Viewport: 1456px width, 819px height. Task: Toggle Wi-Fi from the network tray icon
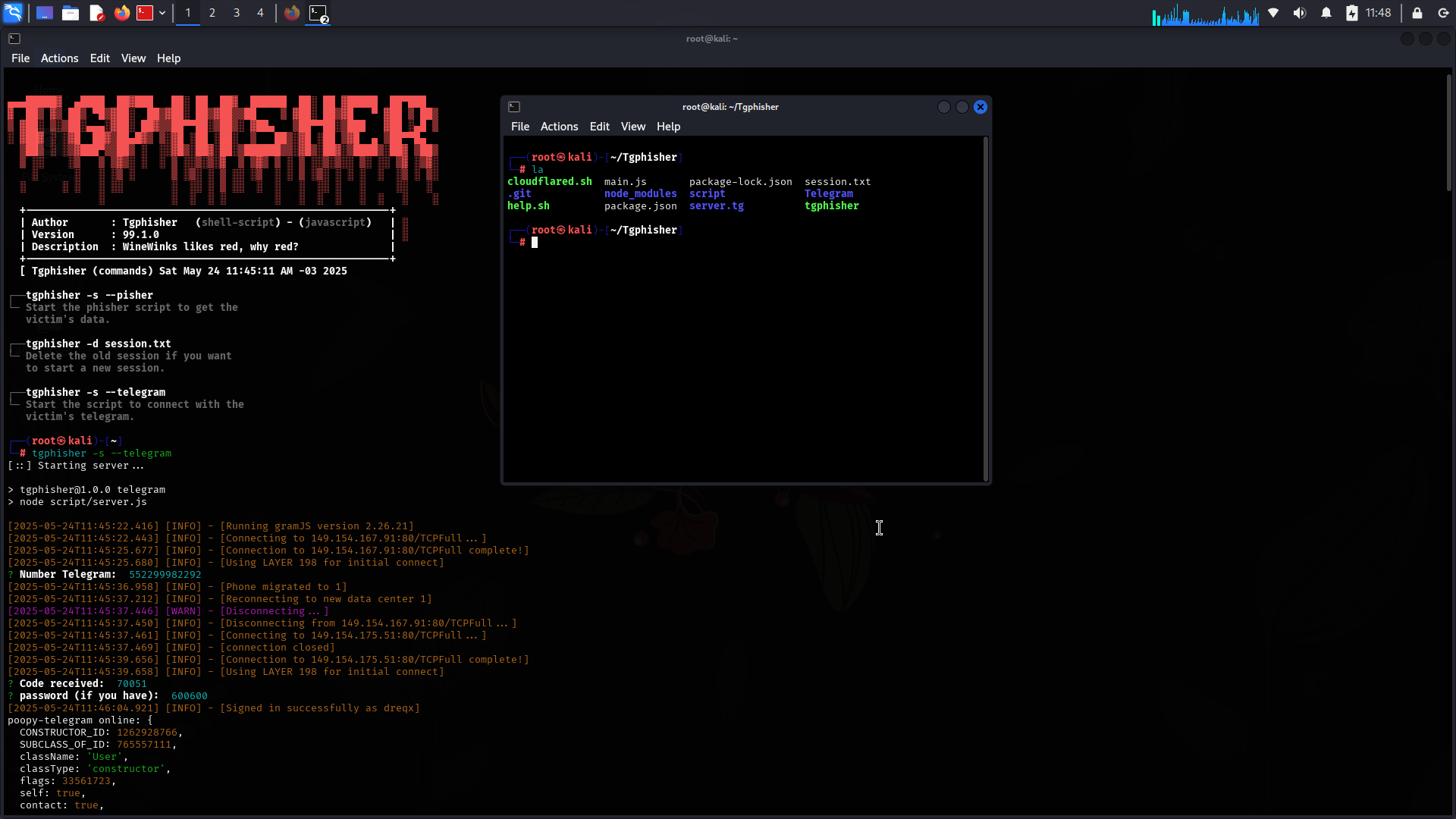point(1273,13)
